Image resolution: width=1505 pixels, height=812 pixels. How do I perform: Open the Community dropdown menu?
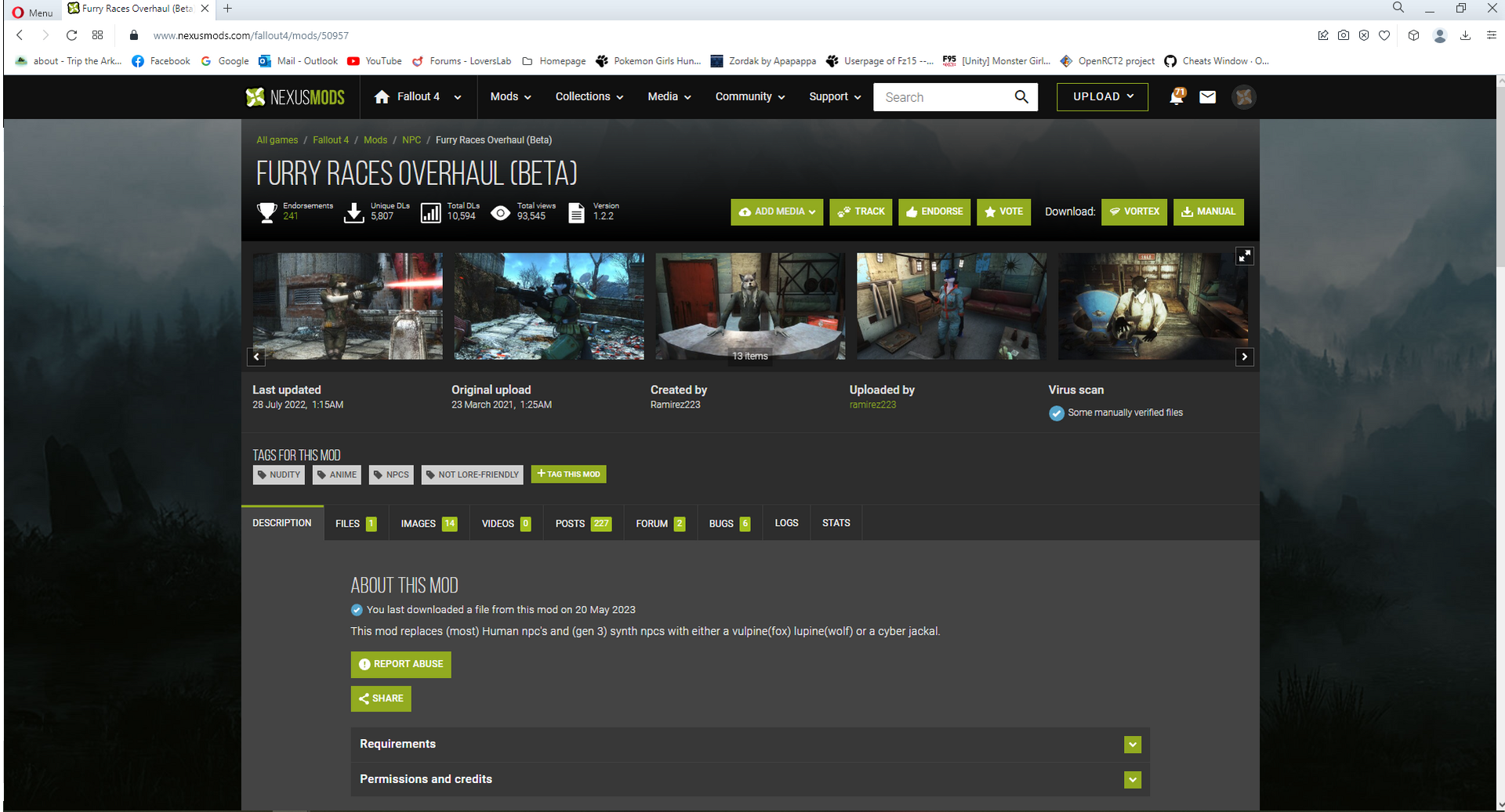749,96
